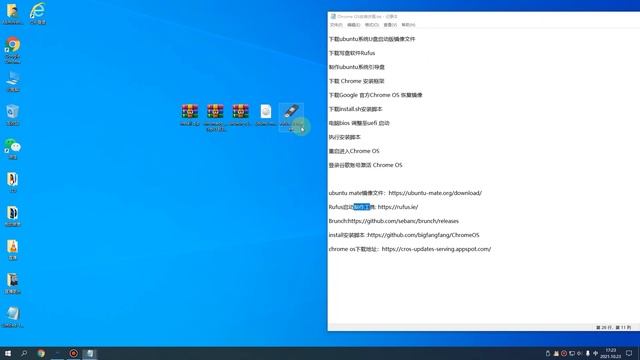Open the taskbar clock and date

click(x=611, y=353)
